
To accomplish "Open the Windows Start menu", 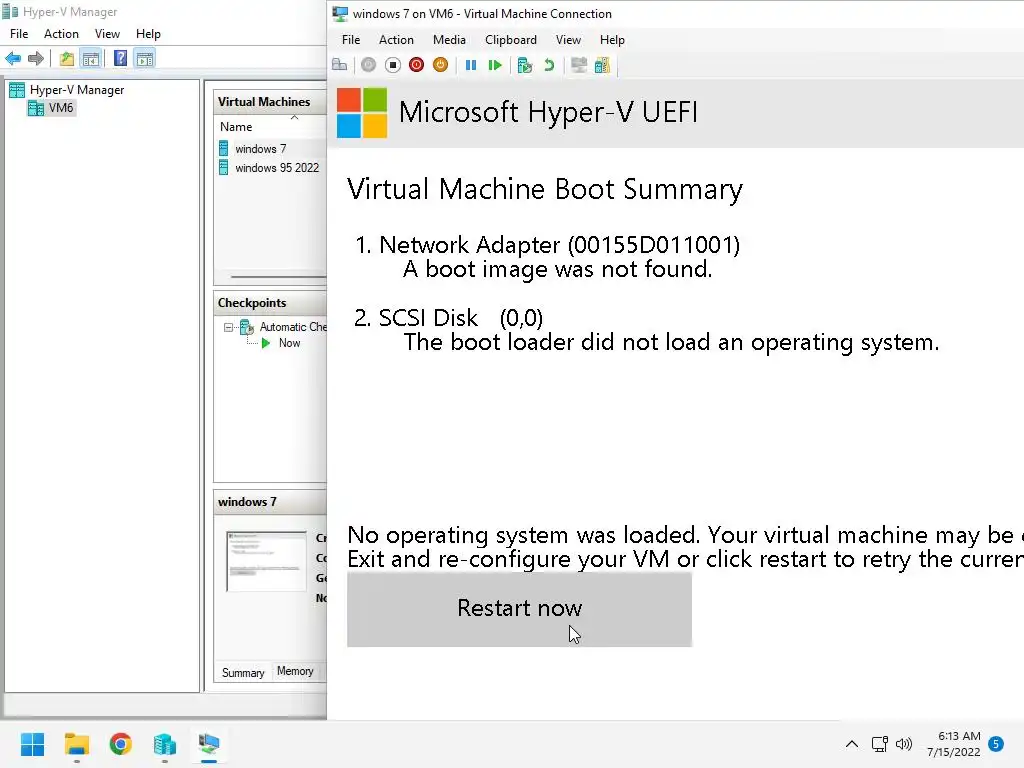I will tap(33, 744).
